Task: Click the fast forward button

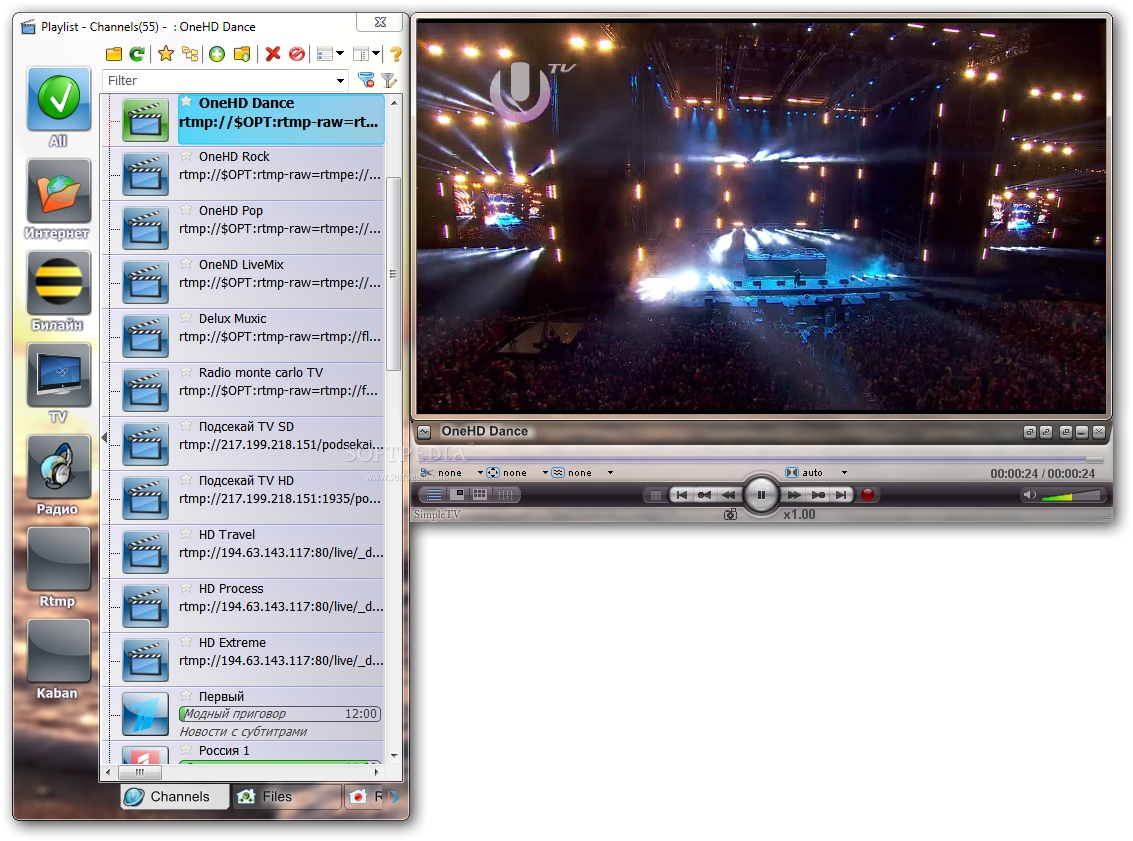Action: point(793,495)
